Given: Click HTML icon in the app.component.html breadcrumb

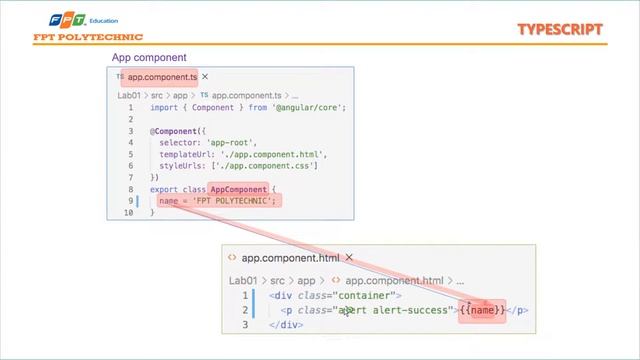Looking at the screenshot, I should [336, 280].
